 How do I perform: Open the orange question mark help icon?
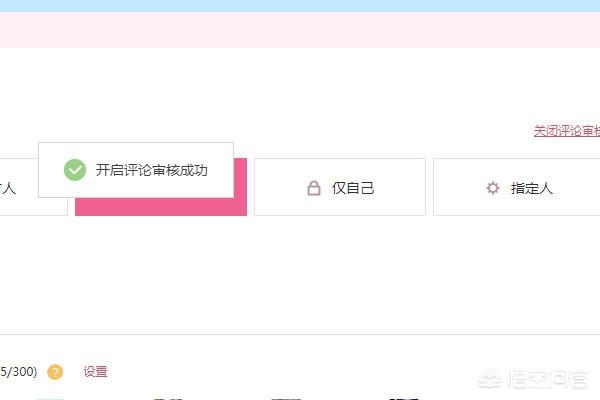55,372
